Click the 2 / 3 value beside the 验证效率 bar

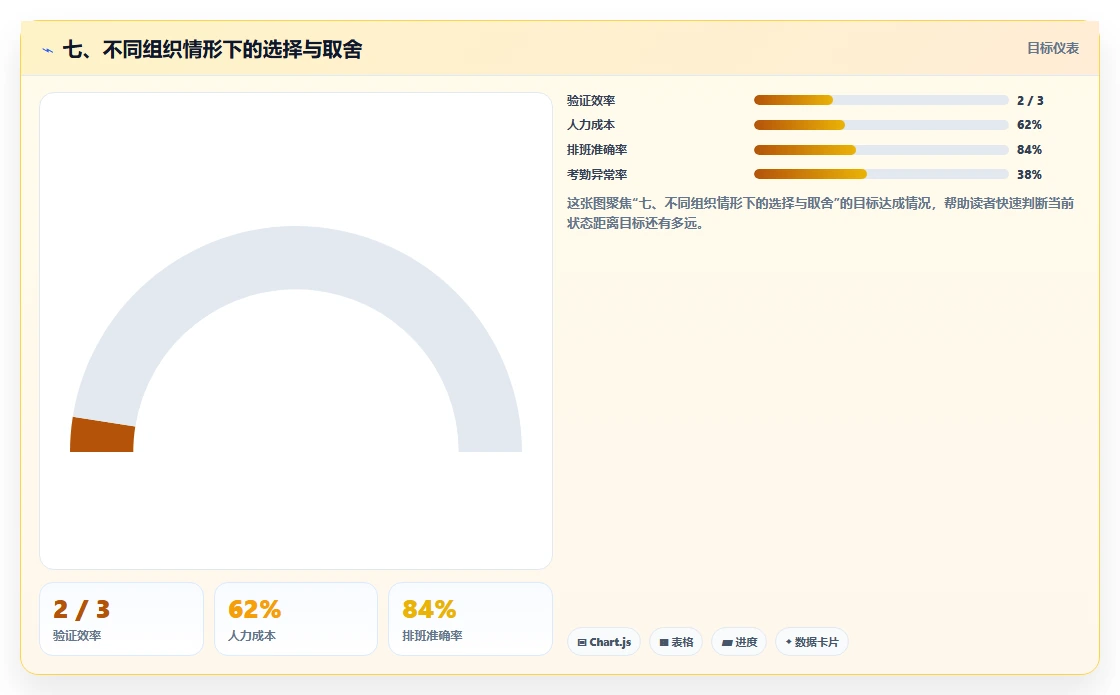(x=1030, y=101)
